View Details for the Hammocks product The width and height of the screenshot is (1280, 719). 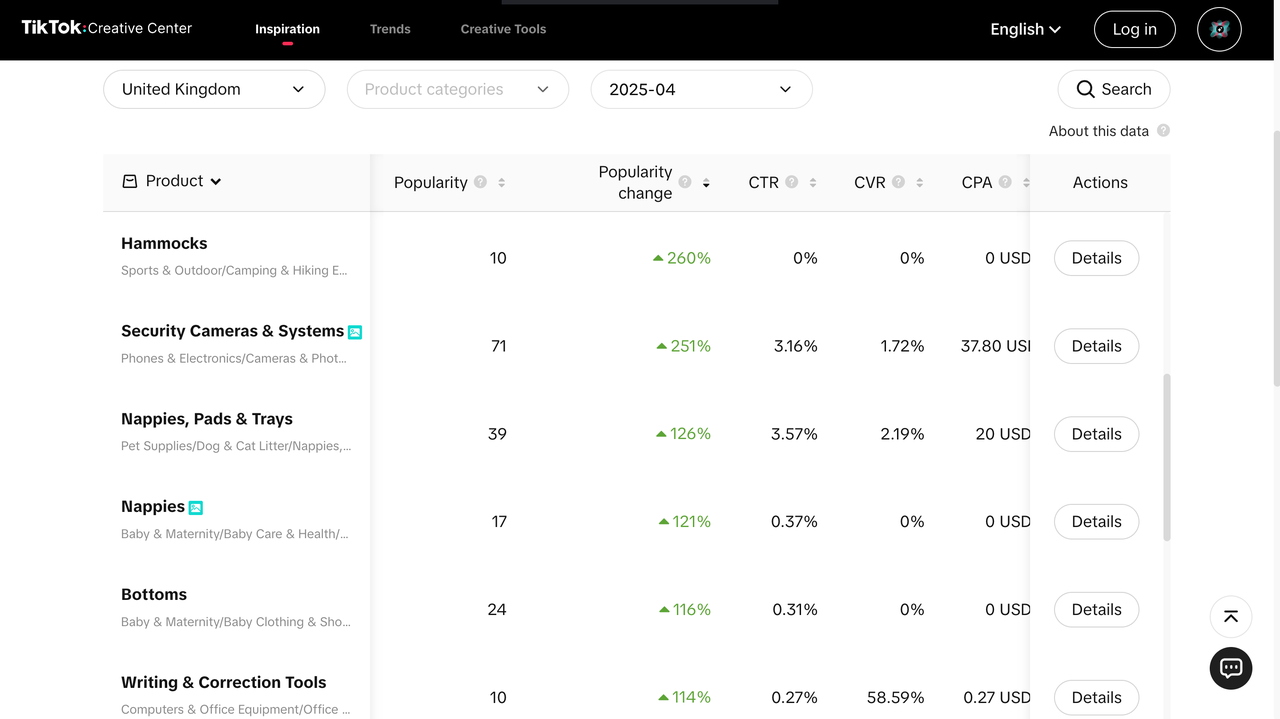[1096, 258]
